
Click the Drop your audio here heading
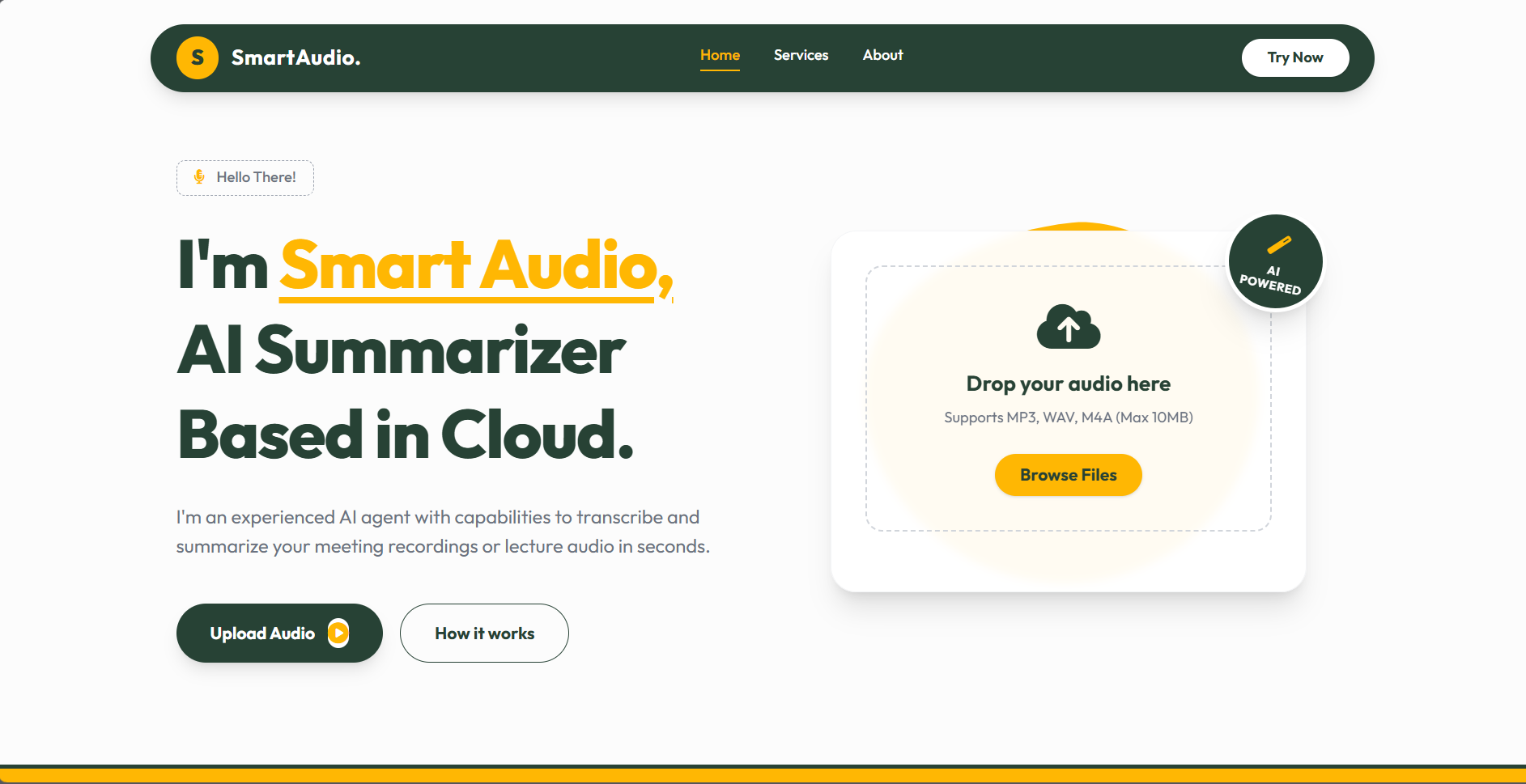(x=1069, y=384)
